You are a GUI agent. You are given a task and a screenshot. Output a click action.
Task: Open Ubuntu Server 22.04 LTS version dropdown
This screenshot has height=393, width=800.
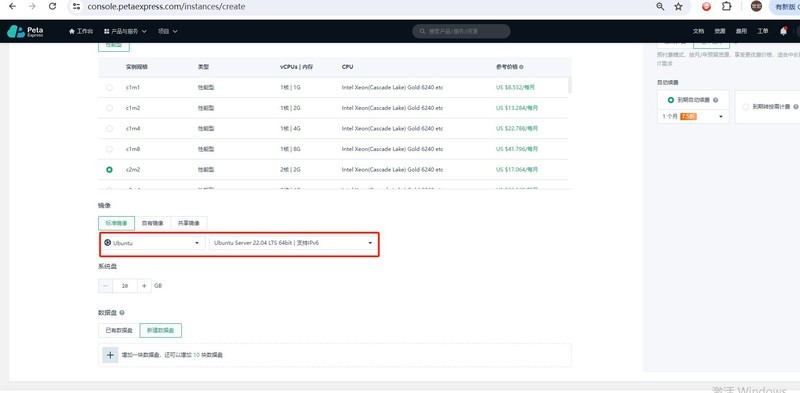pyautogui.click(x=293, y=243)
